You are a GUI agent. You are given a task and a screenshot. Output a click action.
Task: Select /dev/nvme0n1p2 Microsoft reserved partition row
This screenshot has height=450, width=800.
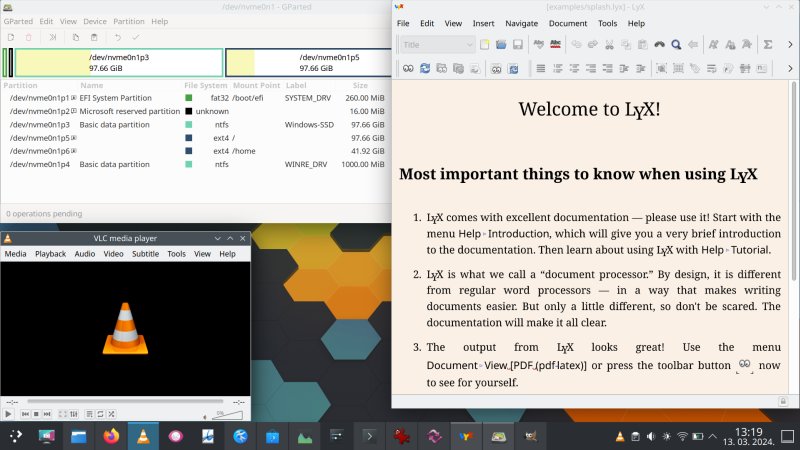point(196,111)
